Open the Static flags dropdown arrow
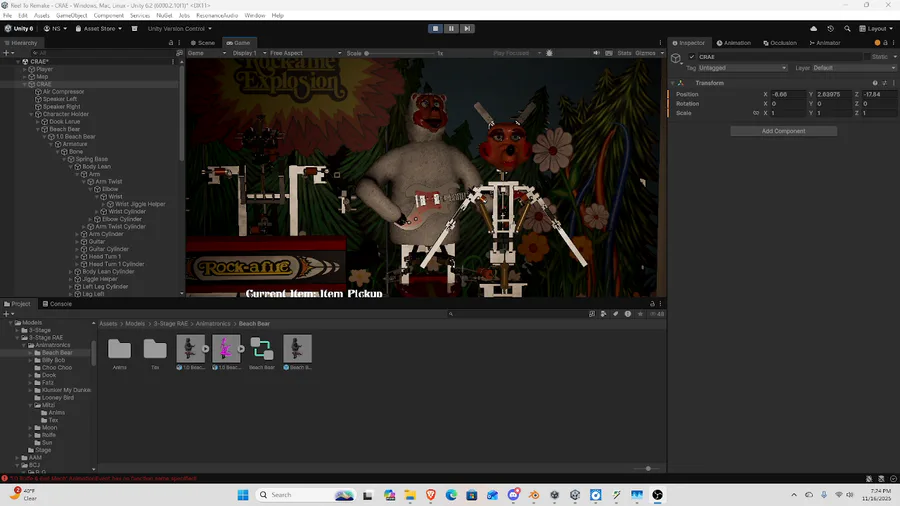This screenshot has width=900, height=506. pyautogui.click(x=894, y=57)
